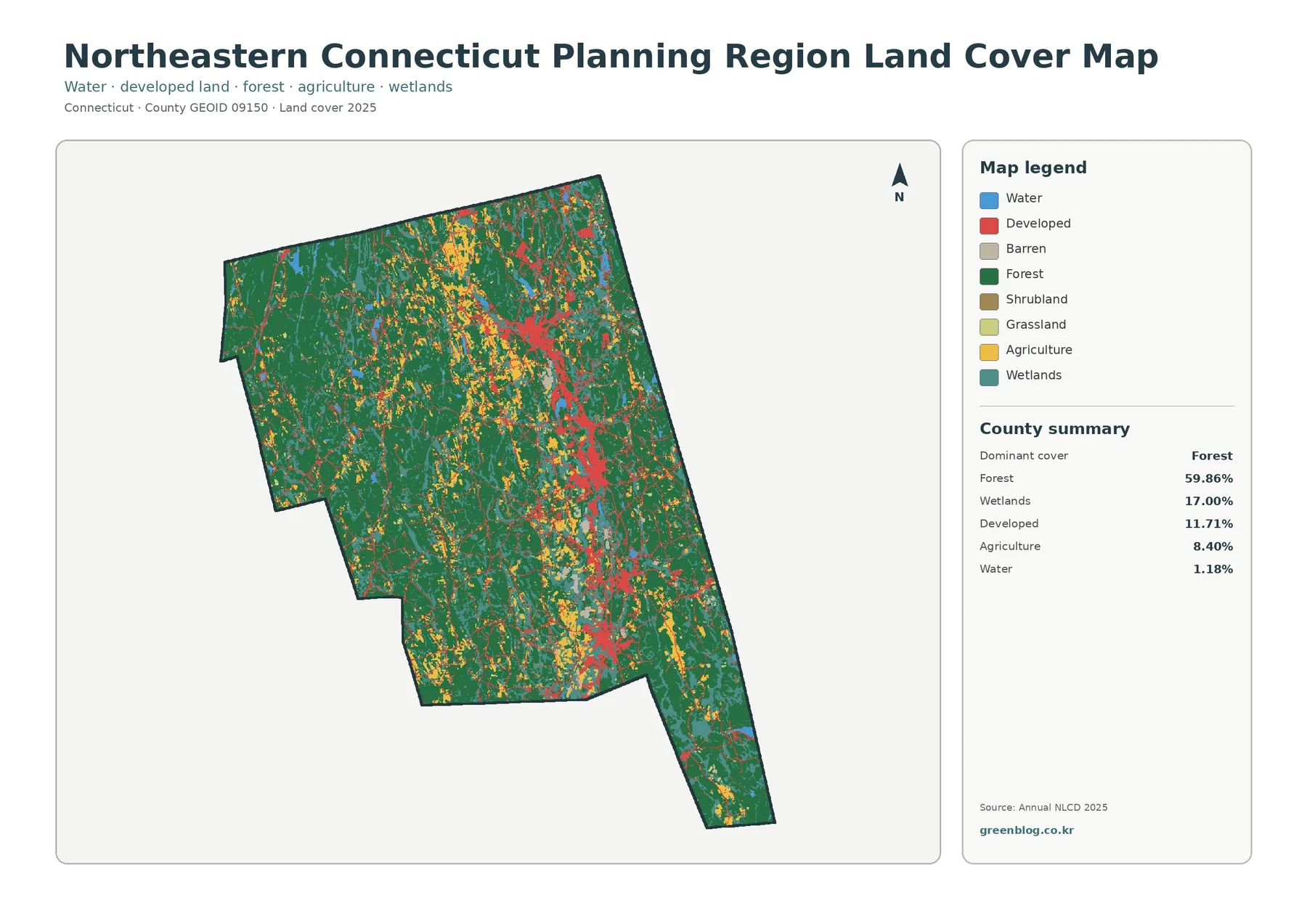Click the 'Agriculture' summary row label
Screen dimensions: 1307x924
[1010, 547]
